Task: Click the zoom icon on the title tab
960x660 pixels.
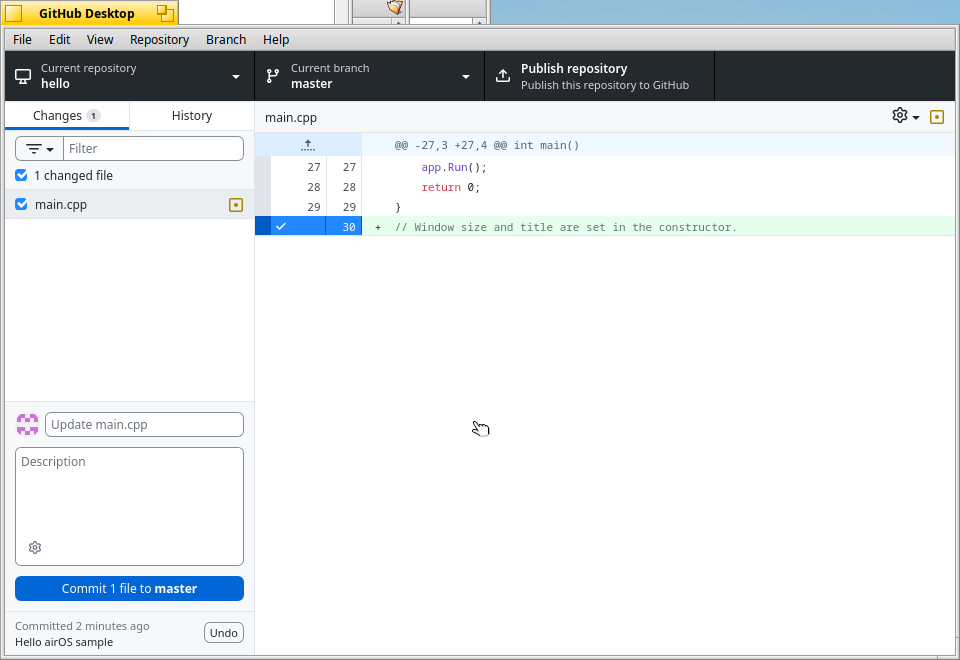Action: tap(165, 12)
